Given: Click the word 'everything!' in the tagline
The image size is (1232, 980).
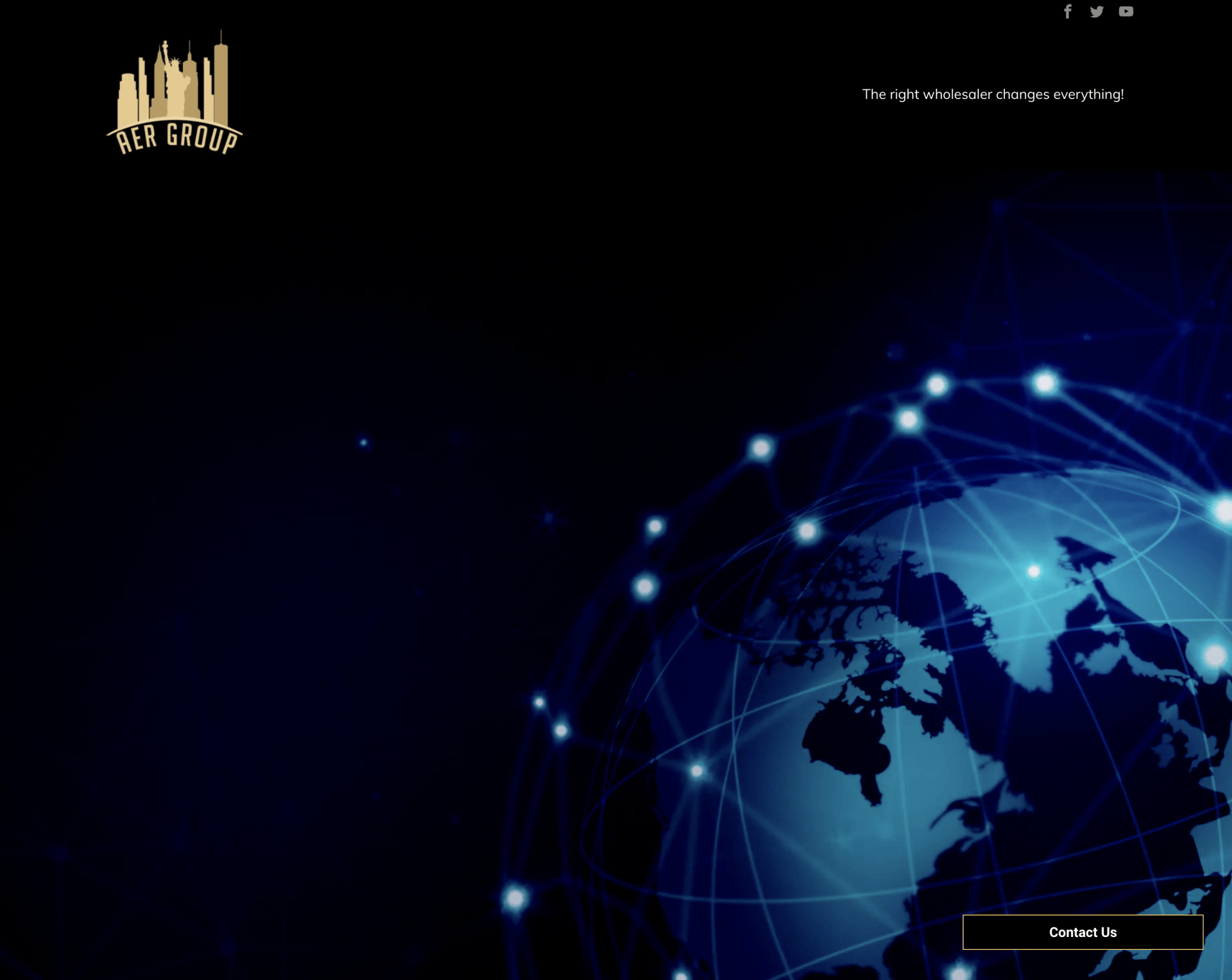Looking at the screenshot, I should [x=1088, y=94].
